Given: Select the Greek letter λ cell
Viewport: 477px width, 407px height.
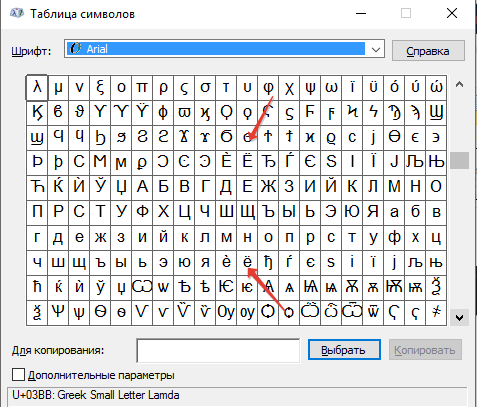Looking at the screenshot, I should [37, 88].
